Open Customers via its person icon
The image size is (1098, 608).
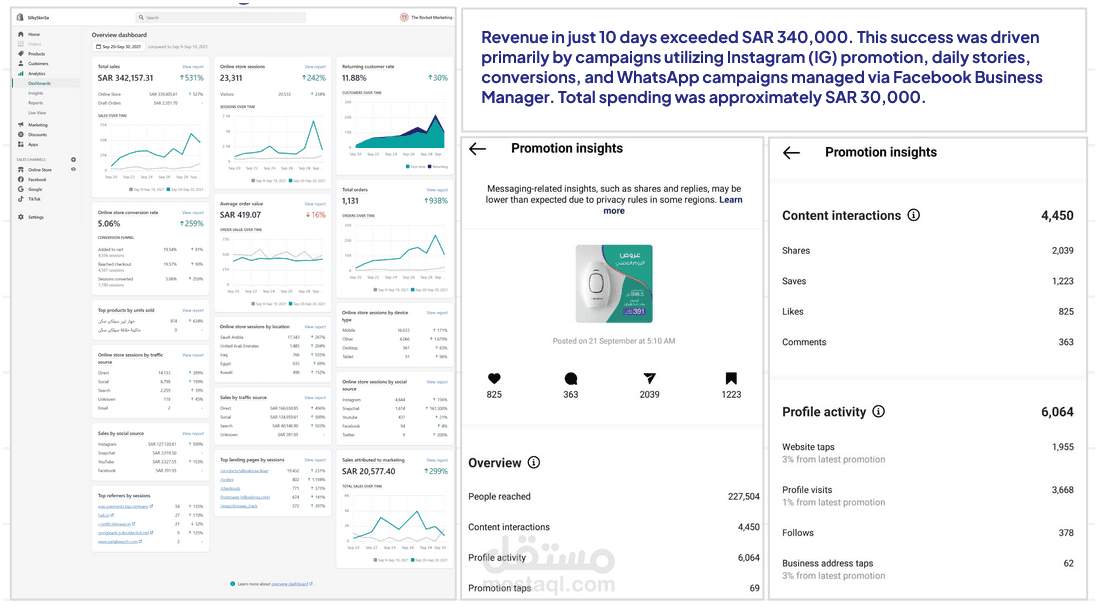[21, 64]
